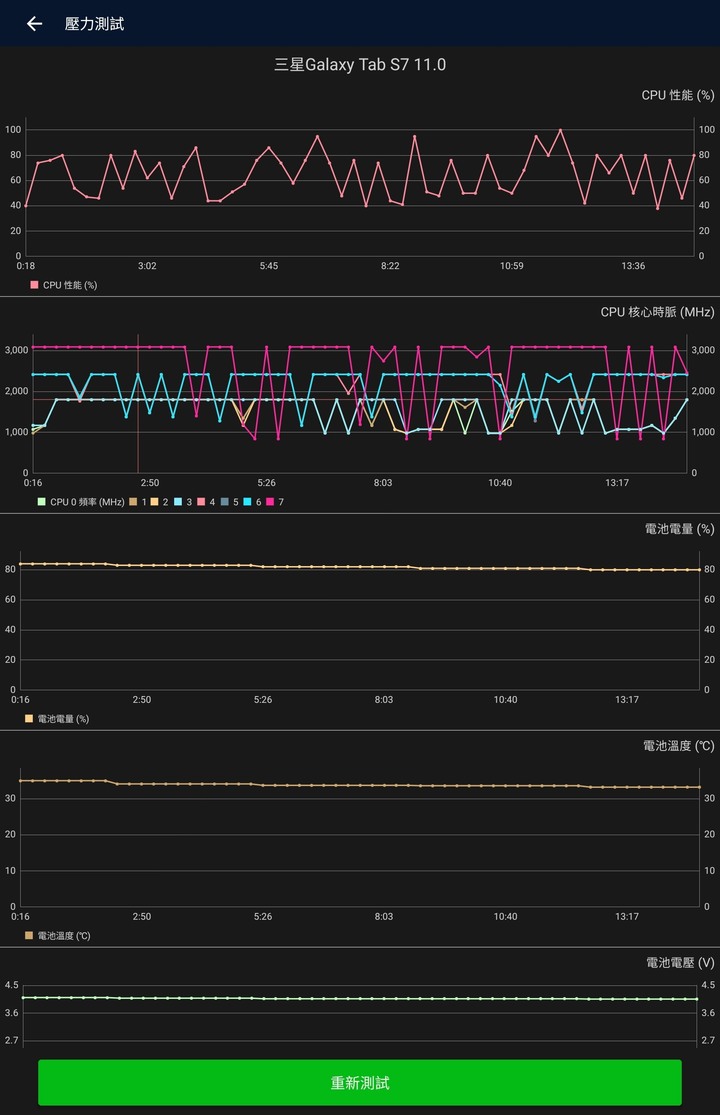The width and height of the screenshot is (720, 1115).
Task: Tap the 5:26 label under the CPU clock chart
Action: click(x=267, y=483)
